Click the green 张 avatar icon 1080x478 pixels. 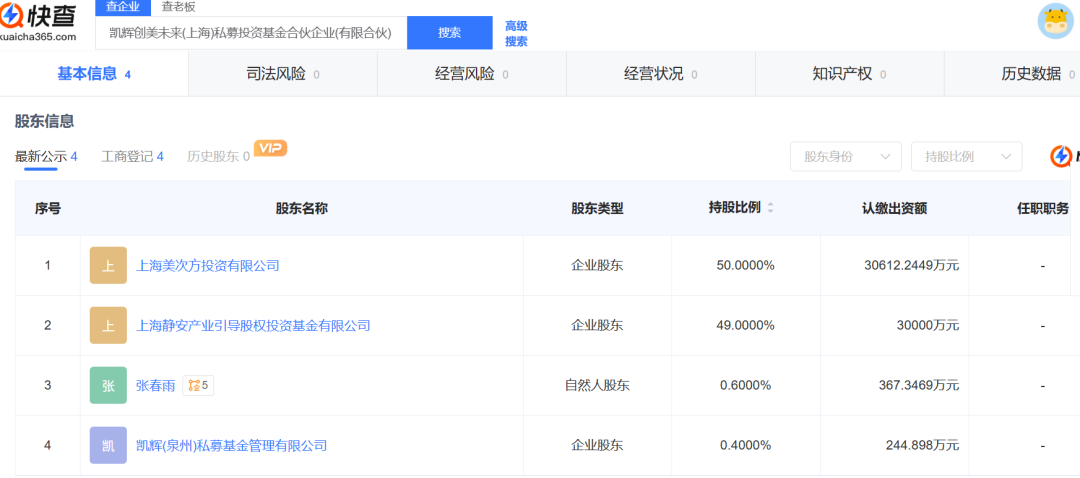point(108,385)
